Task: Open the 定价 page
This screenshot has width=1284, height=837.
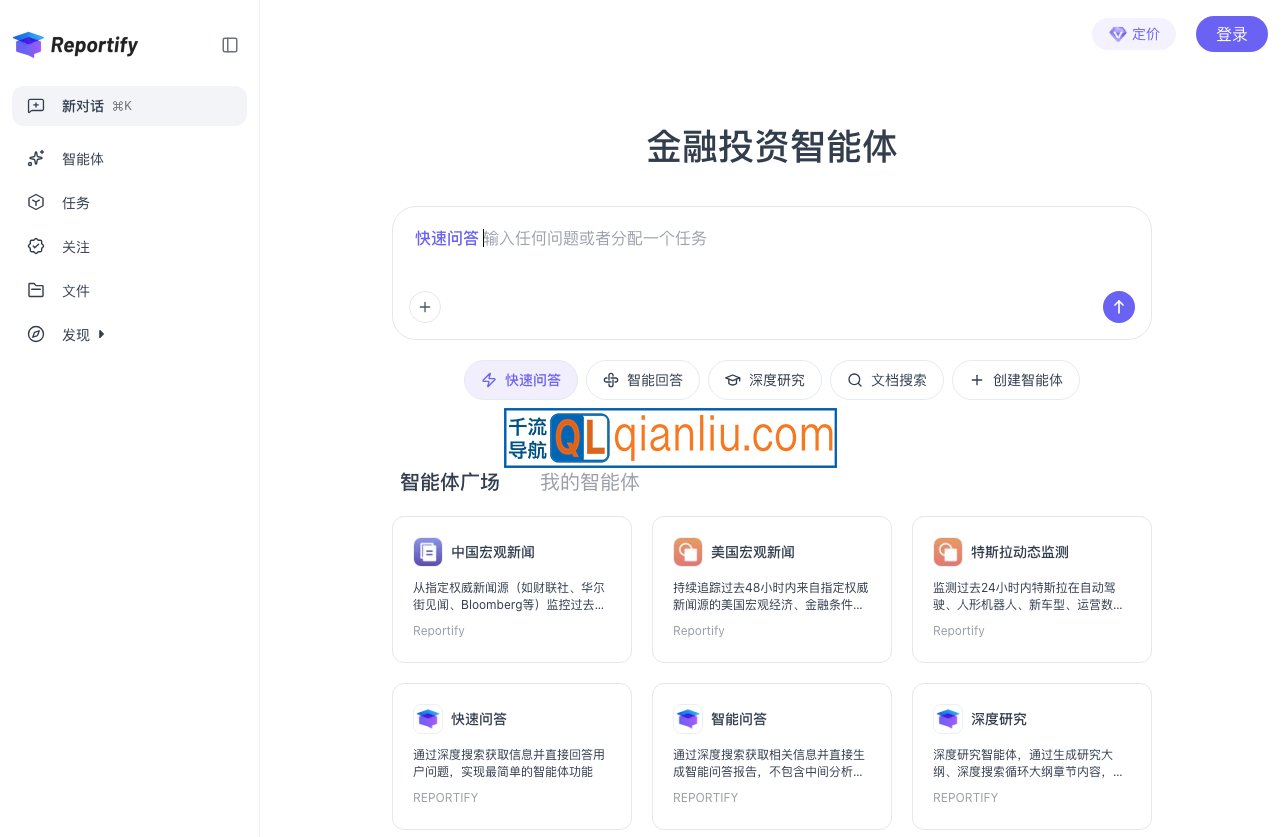Action: coord(1134,34)
